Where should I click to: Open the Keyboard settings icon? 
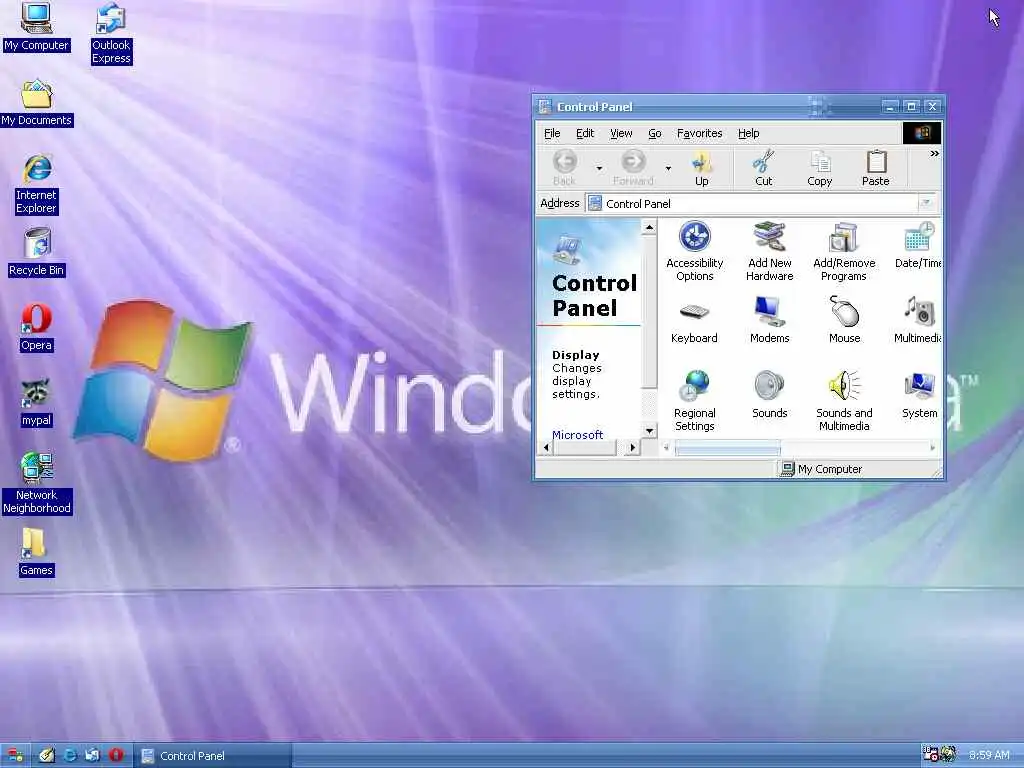pos(694,321)
